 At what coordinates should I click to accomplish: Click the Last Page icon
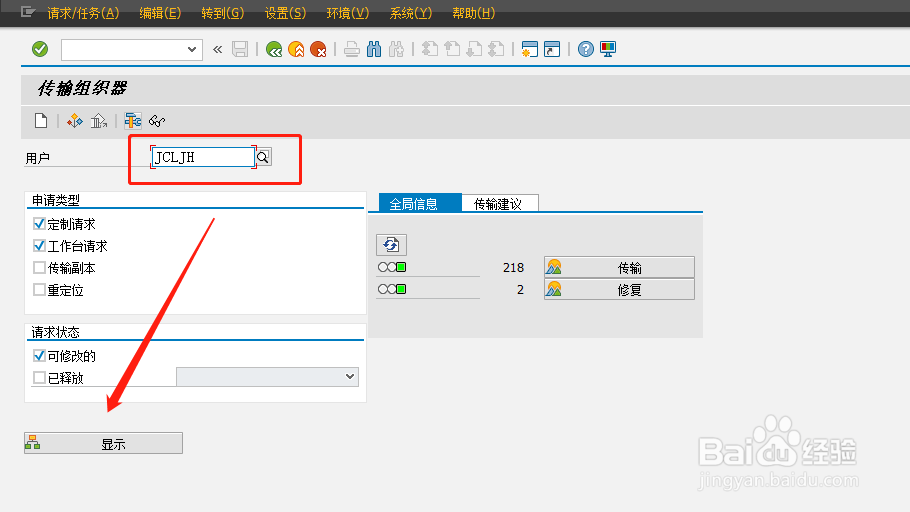pos(496,49)
